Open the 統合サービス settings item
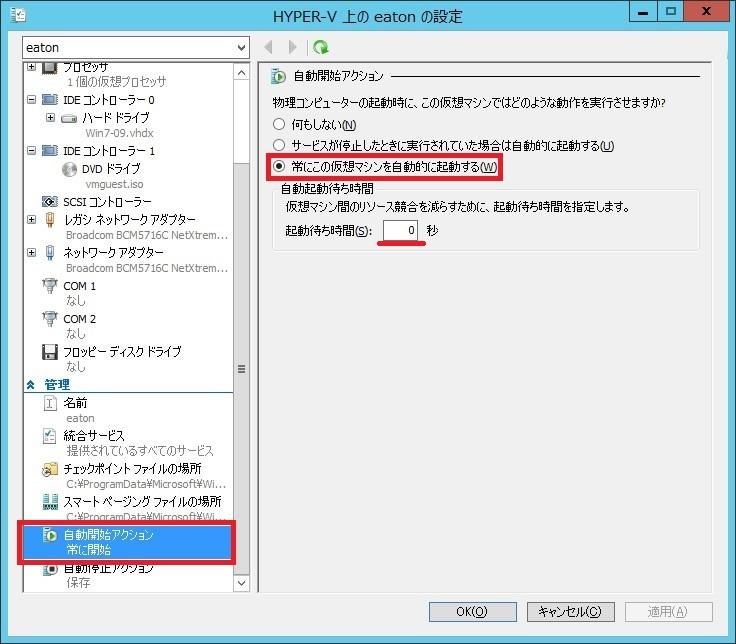 click(x=94, y=436)
